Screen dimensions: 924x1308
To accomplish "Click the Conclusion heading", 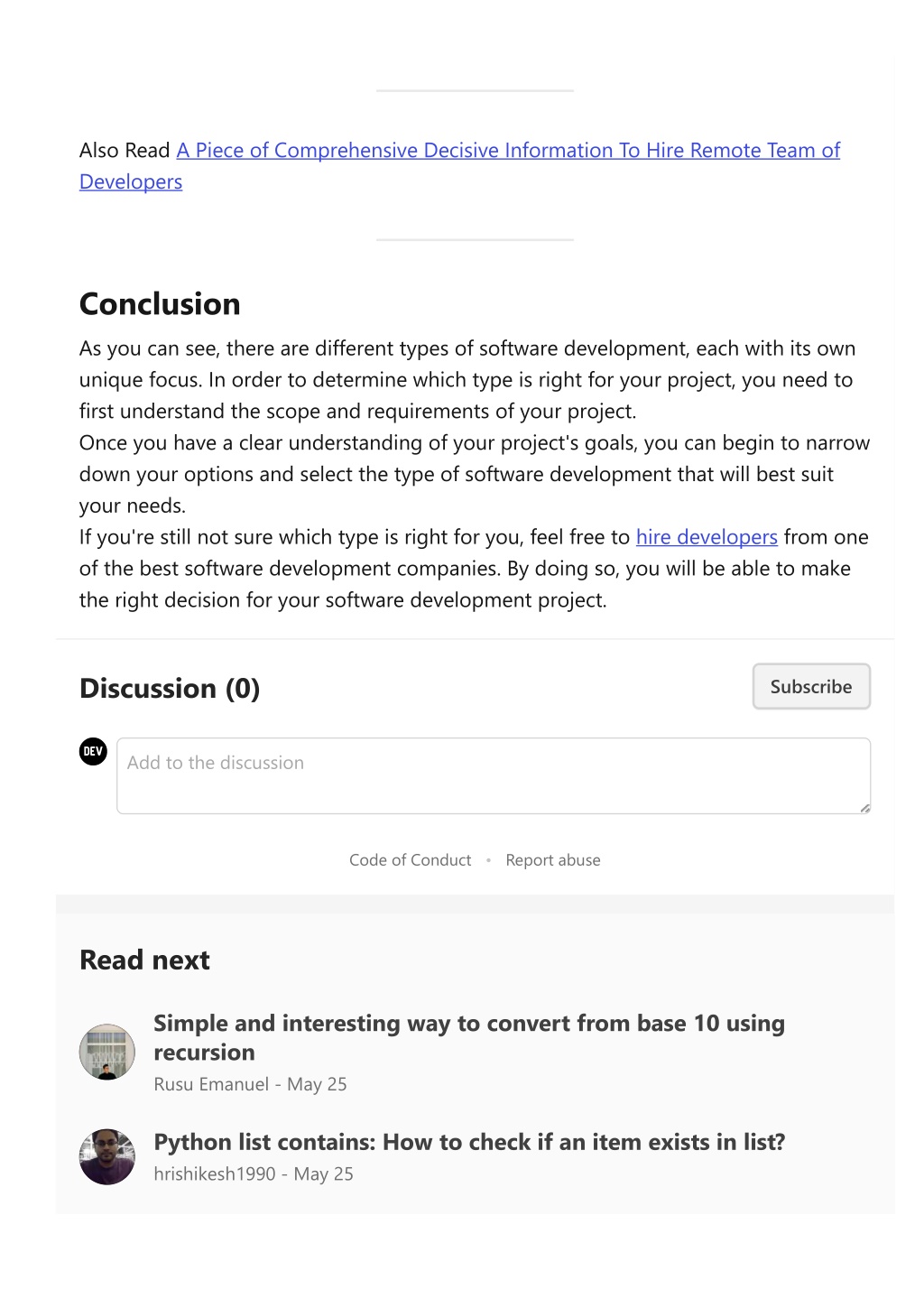I will 160,304.
